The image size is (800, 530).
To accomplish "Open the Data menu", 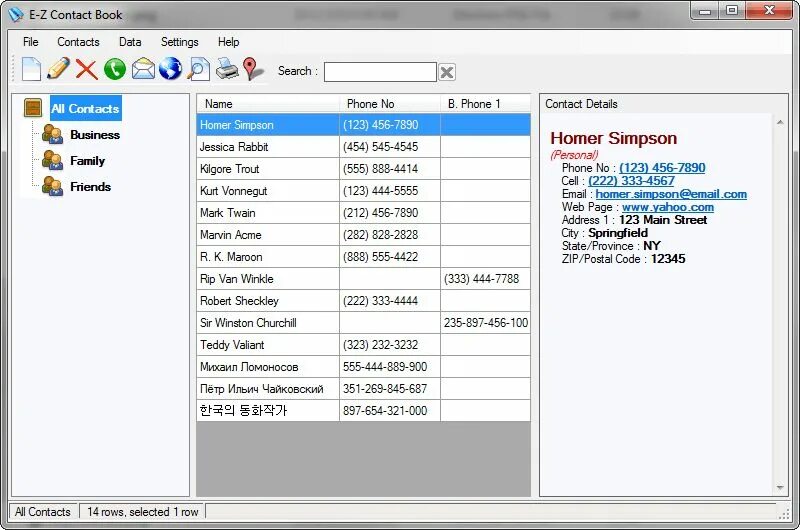I will 130,42.
